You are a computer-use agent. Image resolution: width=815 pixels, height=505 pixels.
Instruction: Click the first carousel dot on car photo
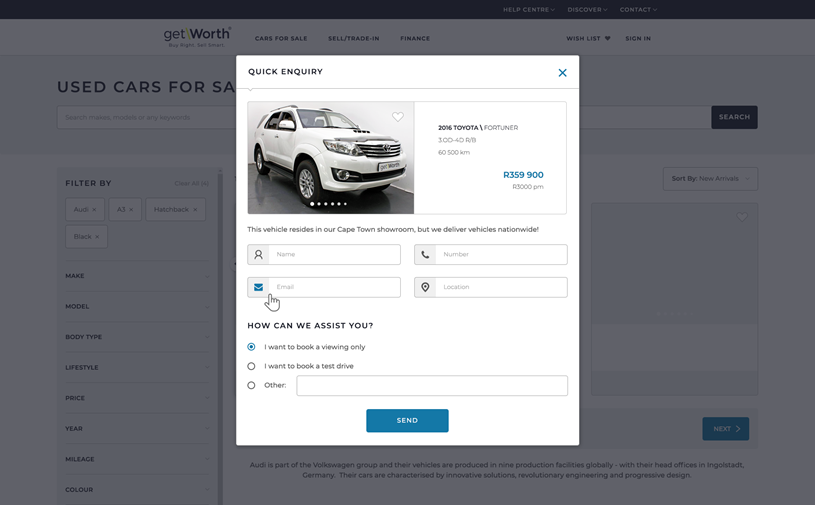tap(312, 204)
